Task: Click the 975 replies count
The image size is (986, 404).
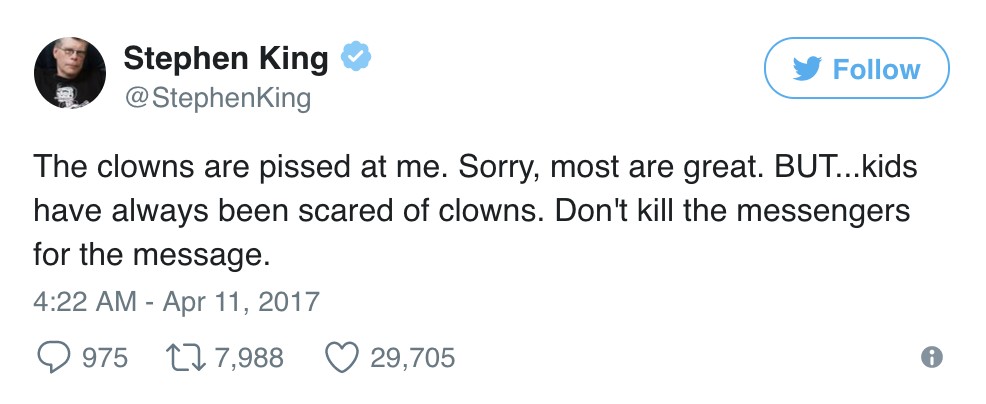Action: [x=105, y=357]
